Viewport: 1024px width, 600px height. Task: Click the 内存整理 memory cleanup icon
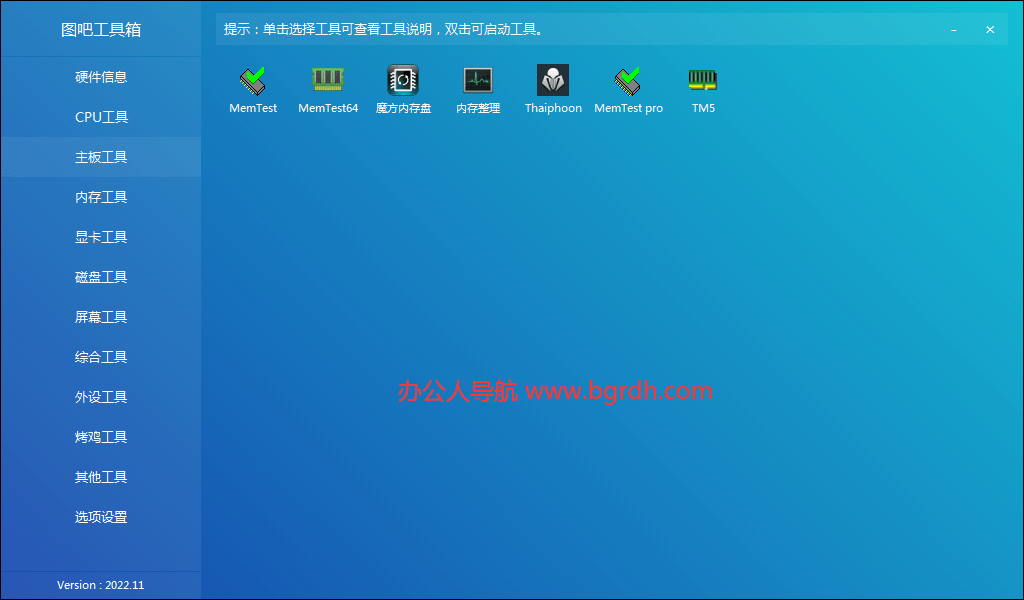point(478,88)
